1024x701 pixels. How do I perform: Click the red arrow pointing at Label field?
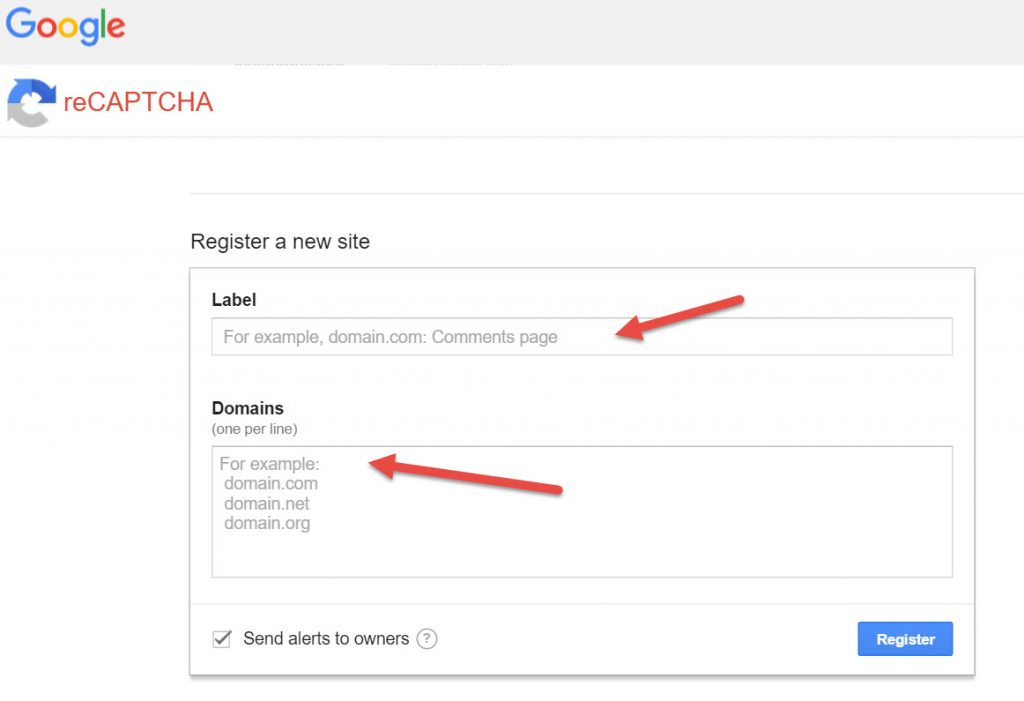coord(679,318)
